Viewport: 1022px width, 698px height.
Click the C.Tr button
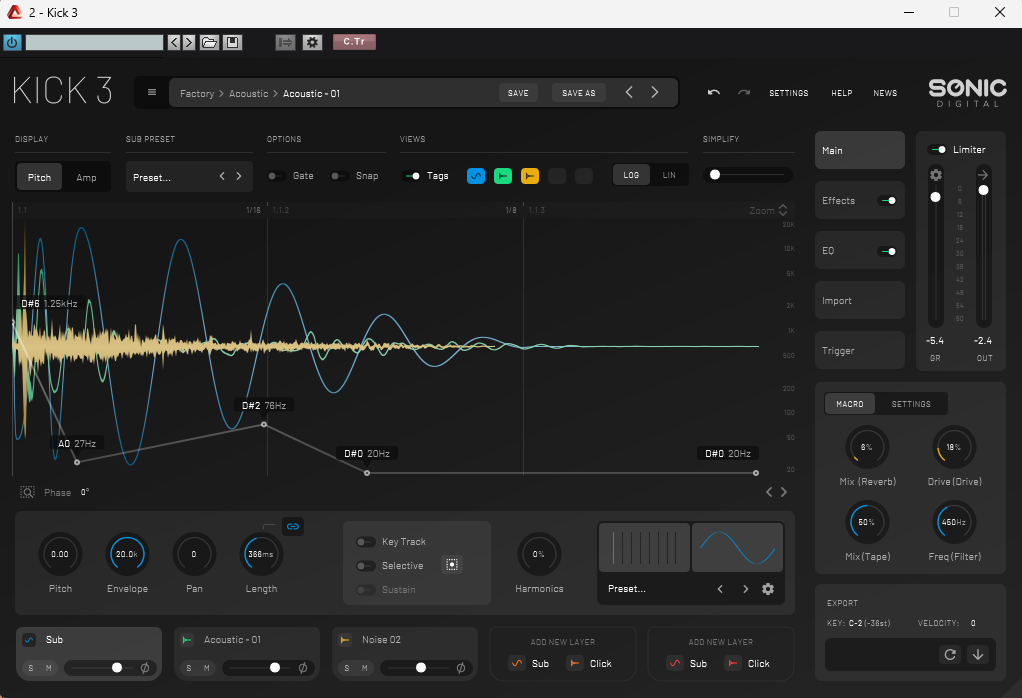coord(355,42)
